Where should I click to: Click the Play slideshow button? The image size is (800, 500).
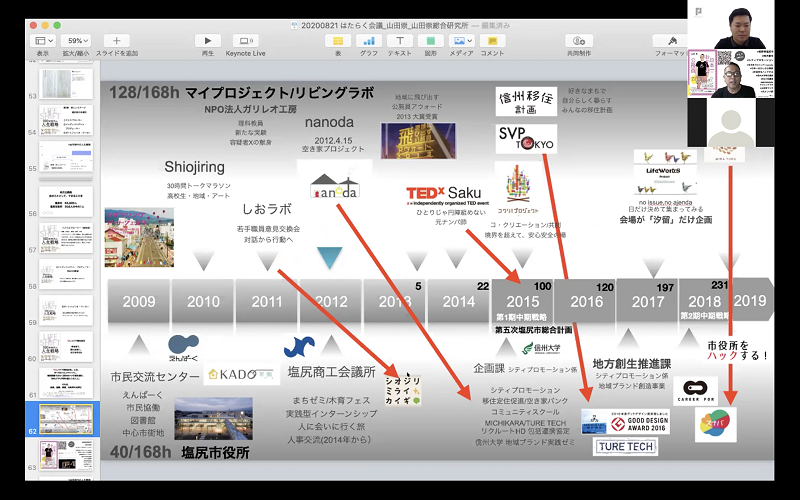point(208,40)
